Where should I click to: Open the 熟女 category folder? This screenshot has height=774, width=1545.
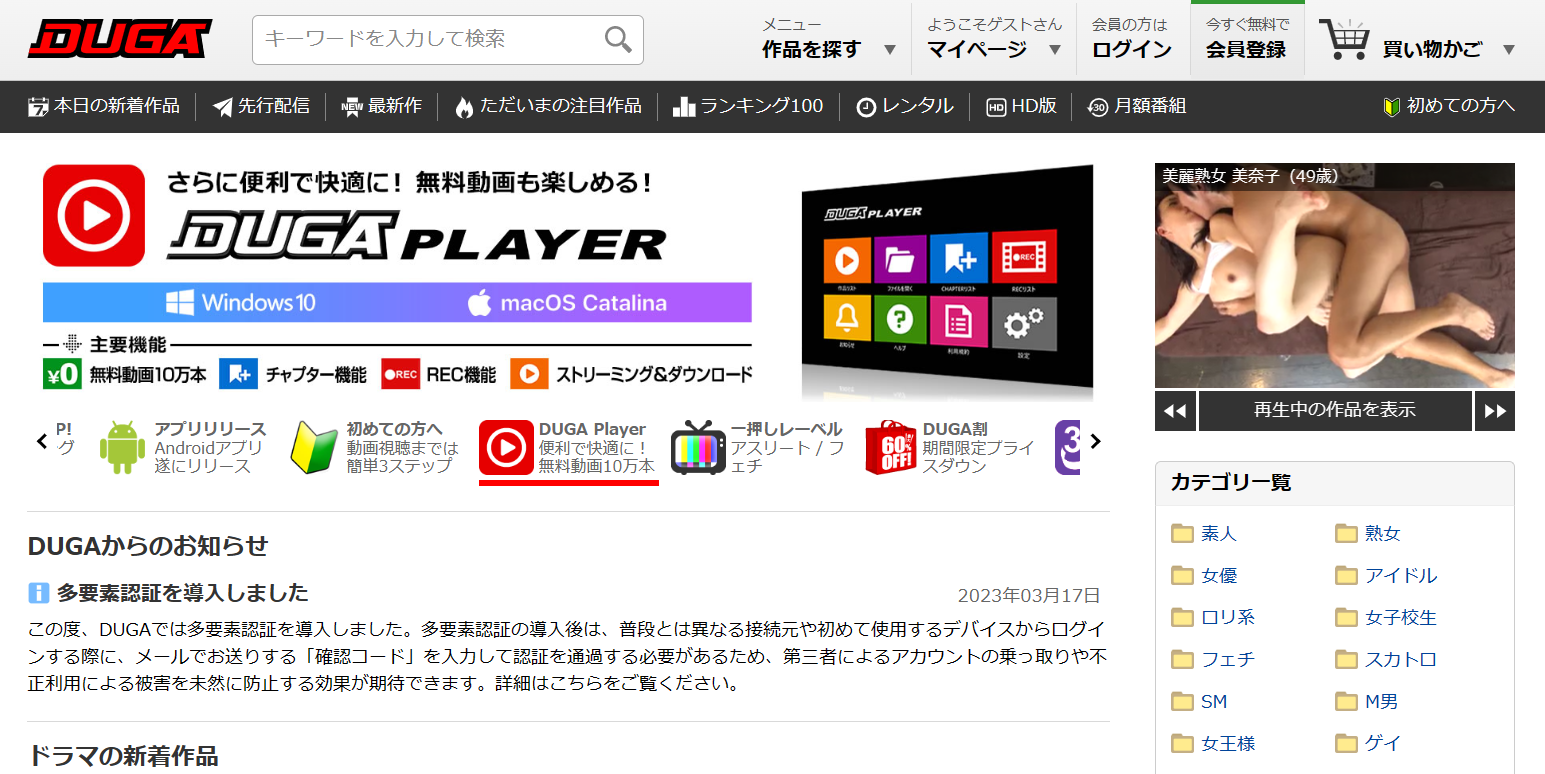1368,534
